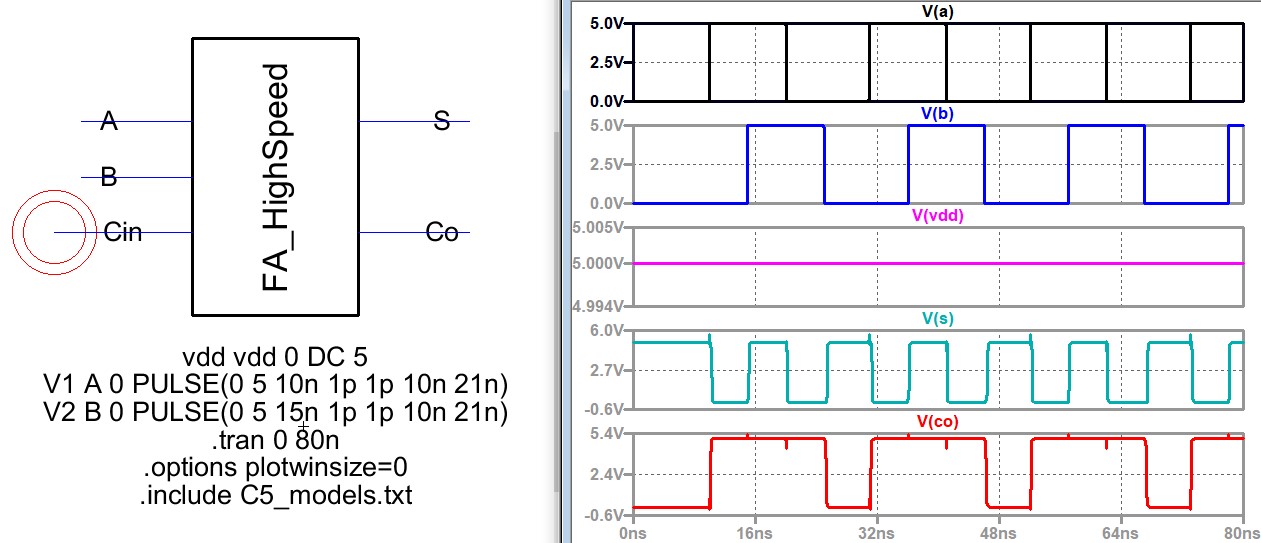Click the V1 A PULSE source statement
Screen dimensions: 1261x543
click(x=276, y=384)
